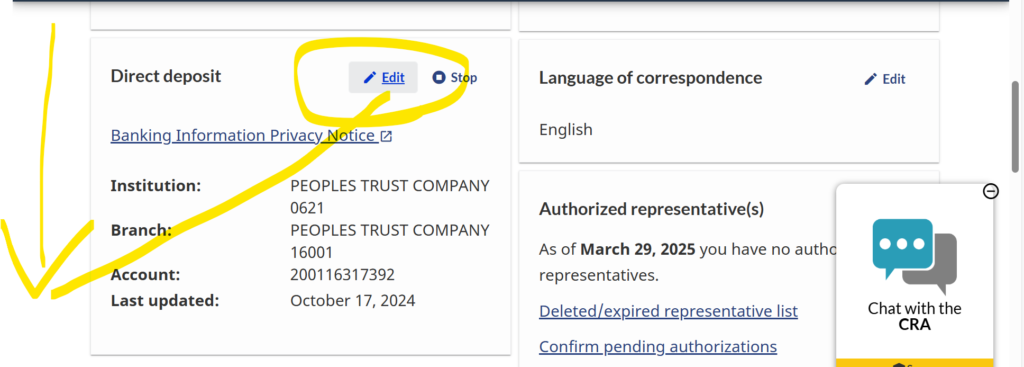Click the square stop icon next to Stop
1024x367 pixels.
click(x=439, y=78)
